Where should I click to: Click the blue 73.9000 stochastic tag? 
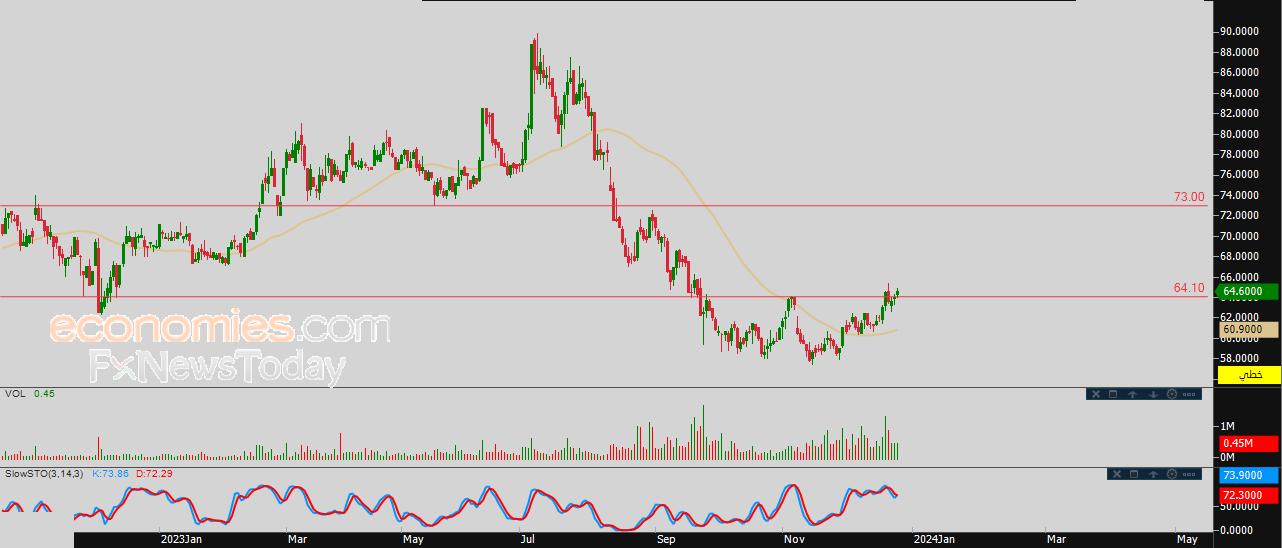[1249, 475]
